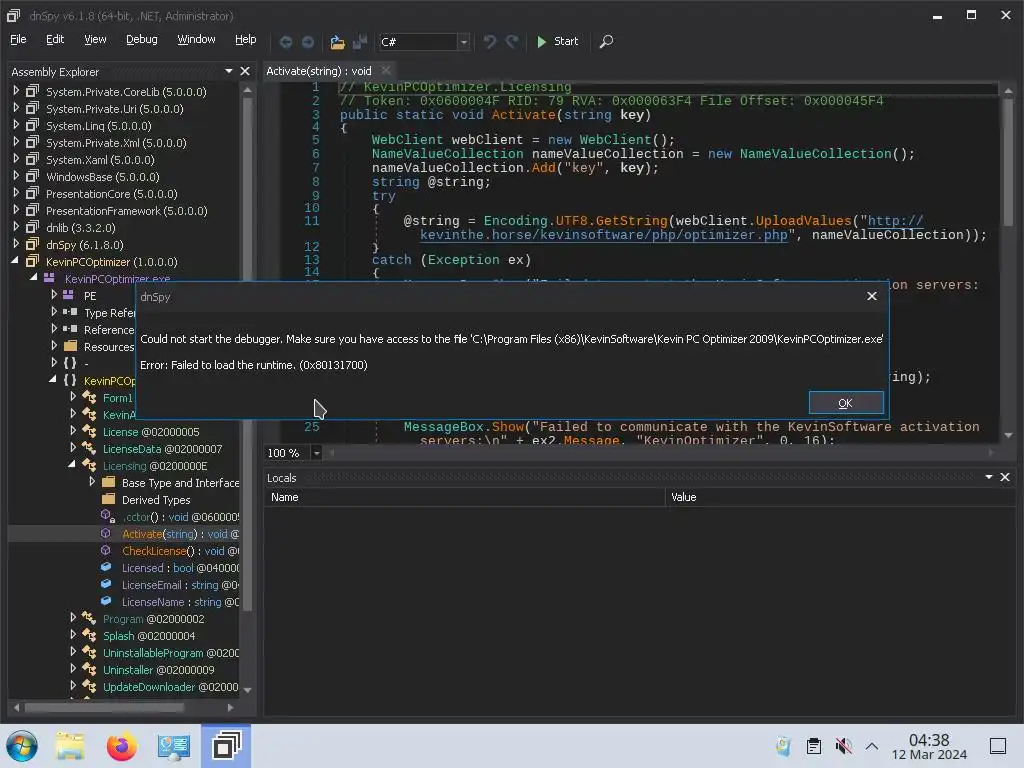Collapse the KevinPCOptimizer (1.0.0.0) assembly node
The width and height of the screenshot is (1024, 768).
(x=15, y=261)
